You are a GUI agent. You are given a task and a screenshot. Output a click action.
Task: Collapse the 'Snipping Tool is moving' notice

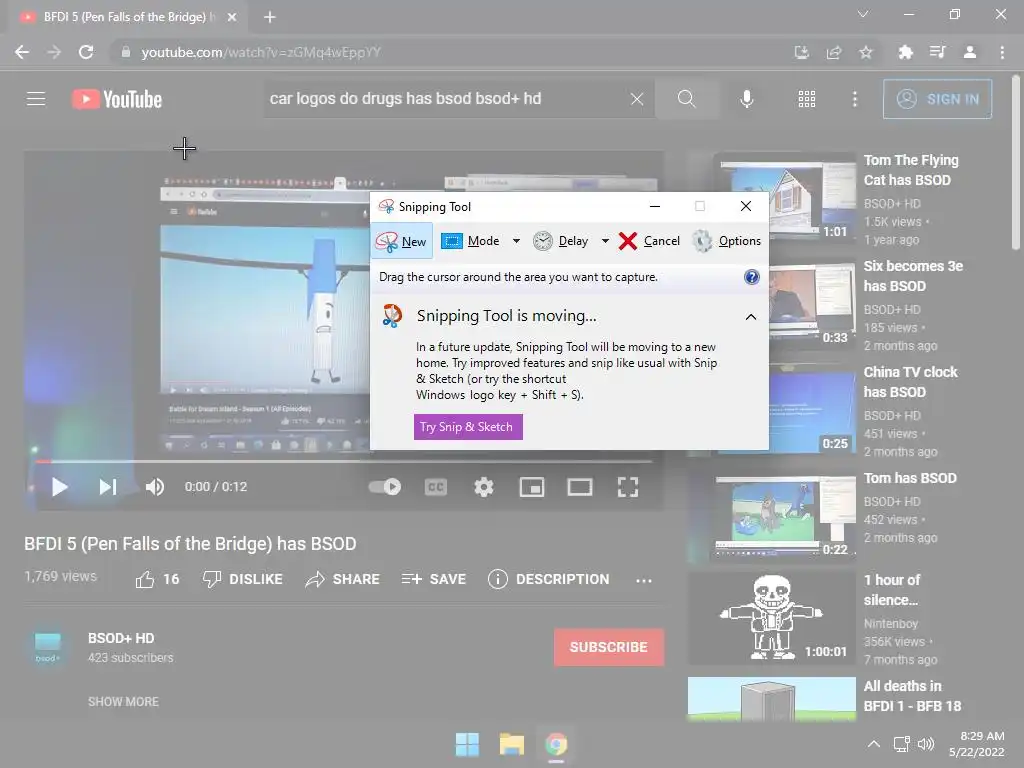[751, 317]
